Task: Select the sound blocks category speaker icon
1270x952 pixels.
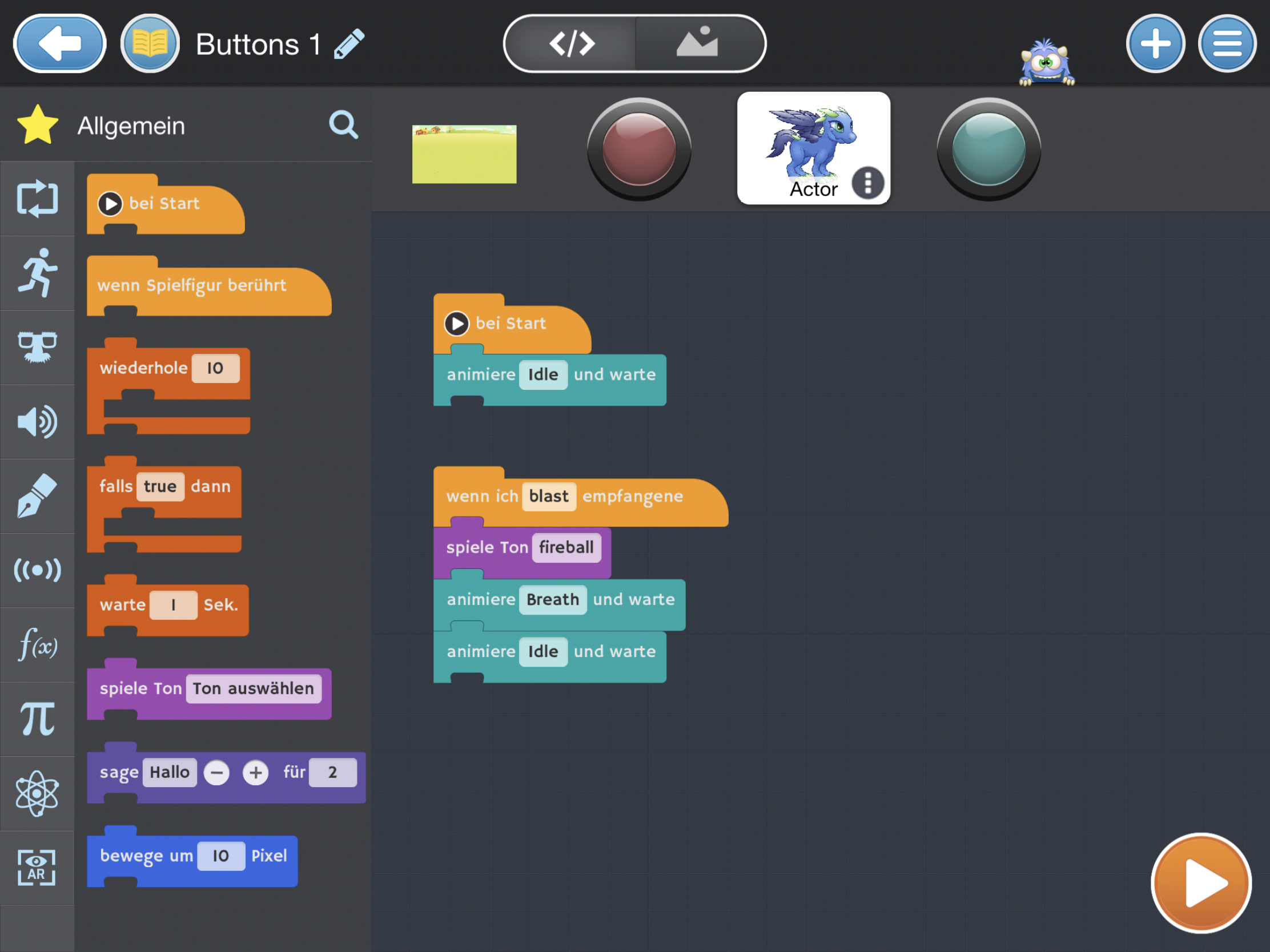Action: (37, 422)
